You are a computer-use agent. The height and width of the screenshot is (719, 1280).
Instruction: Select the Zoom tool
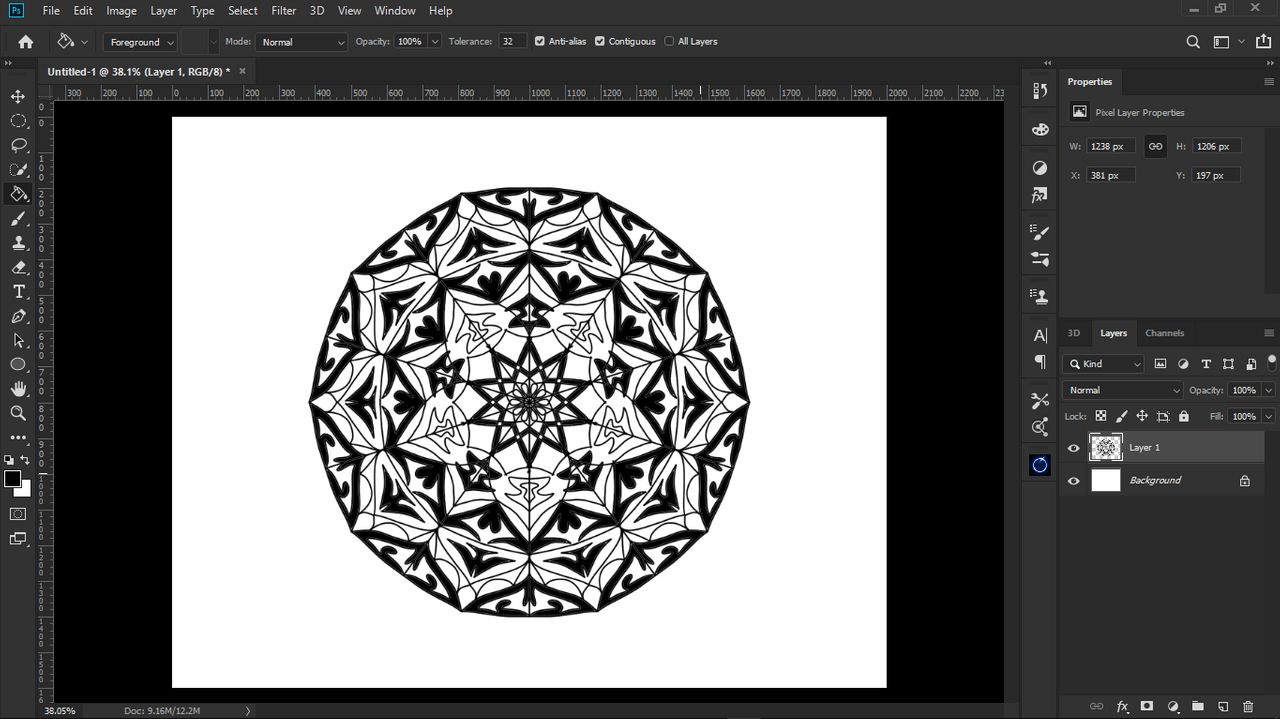[x=18, y=413]
